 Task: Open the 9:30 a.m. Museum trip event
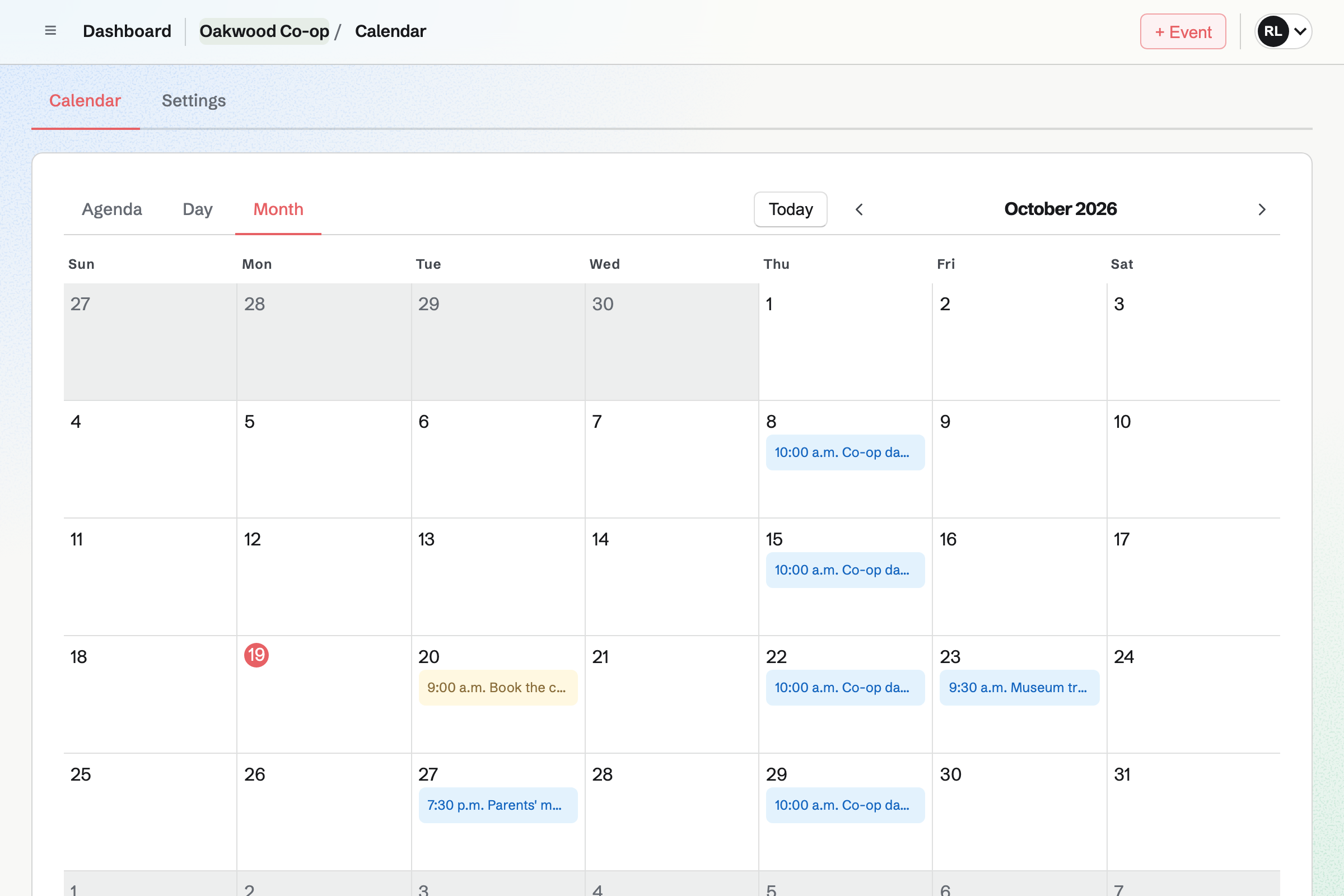tap(1019, 688)
